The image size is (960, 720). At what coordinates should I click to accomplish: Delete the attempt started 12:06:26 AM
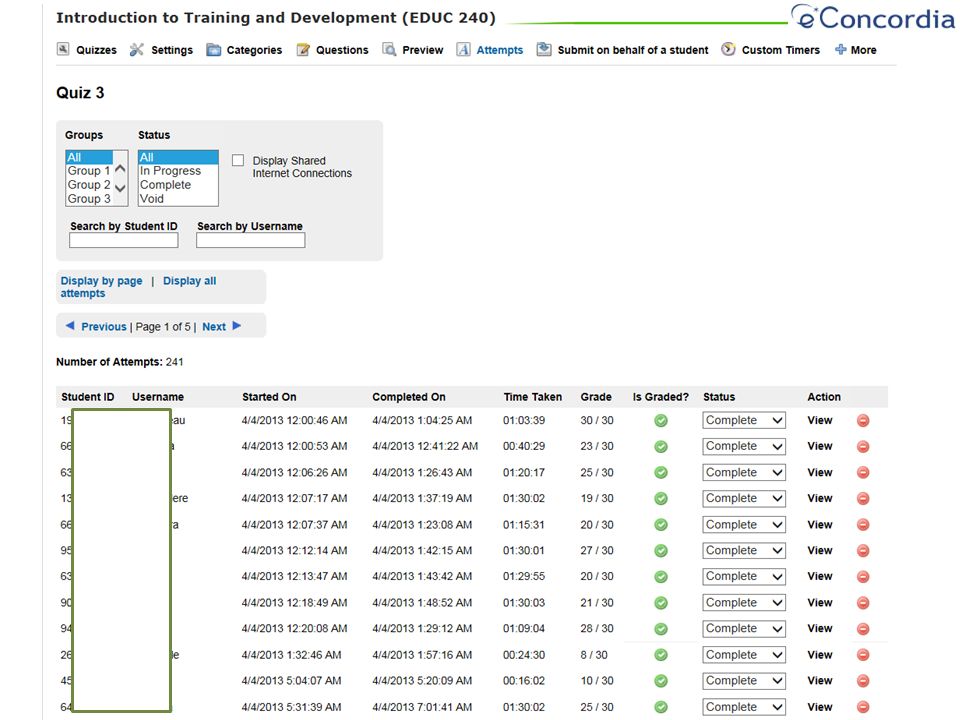click(863, 473)
